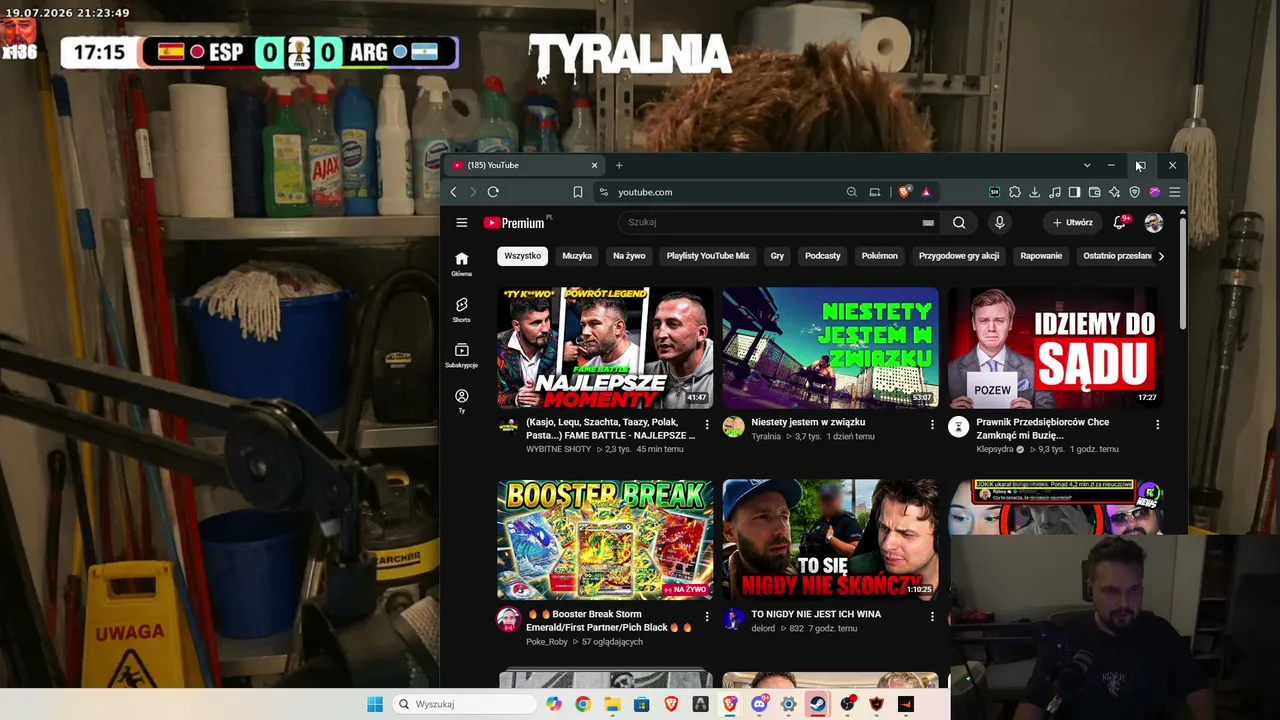Click the Utwórz create button
Image resolution: width=1280 pixels, height=720 pixels.
coord(1073,223)
